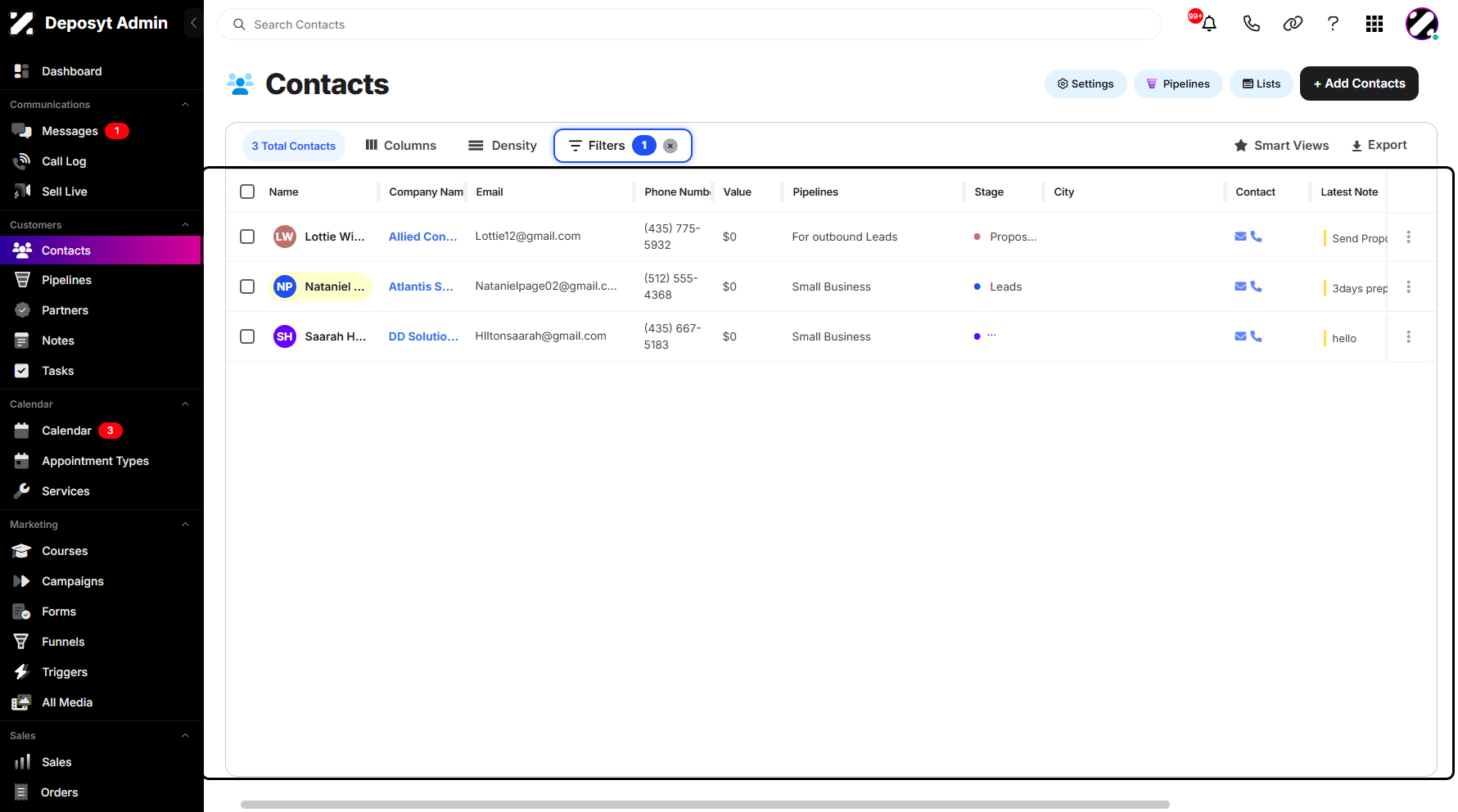This screenshot has height=812, width=1458.
Task: Open the Density toolbar option
Action: [x=503, y=146]
